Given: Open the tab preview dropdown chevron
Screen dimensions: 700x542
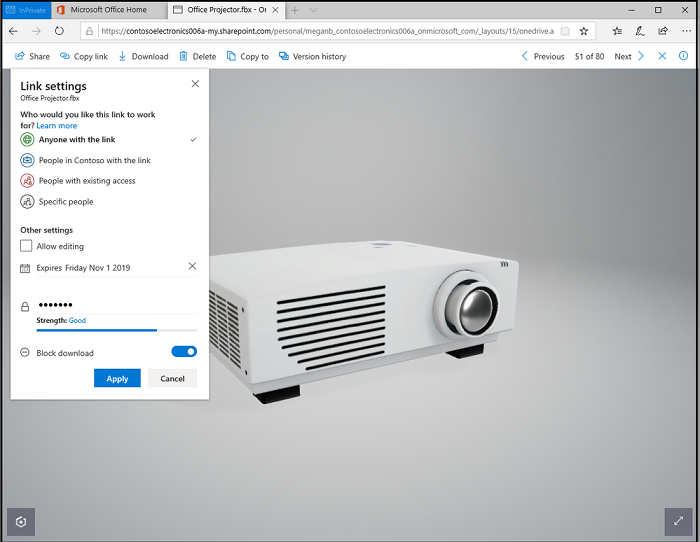Looking at the screenshot, I should tap(313, 10).
